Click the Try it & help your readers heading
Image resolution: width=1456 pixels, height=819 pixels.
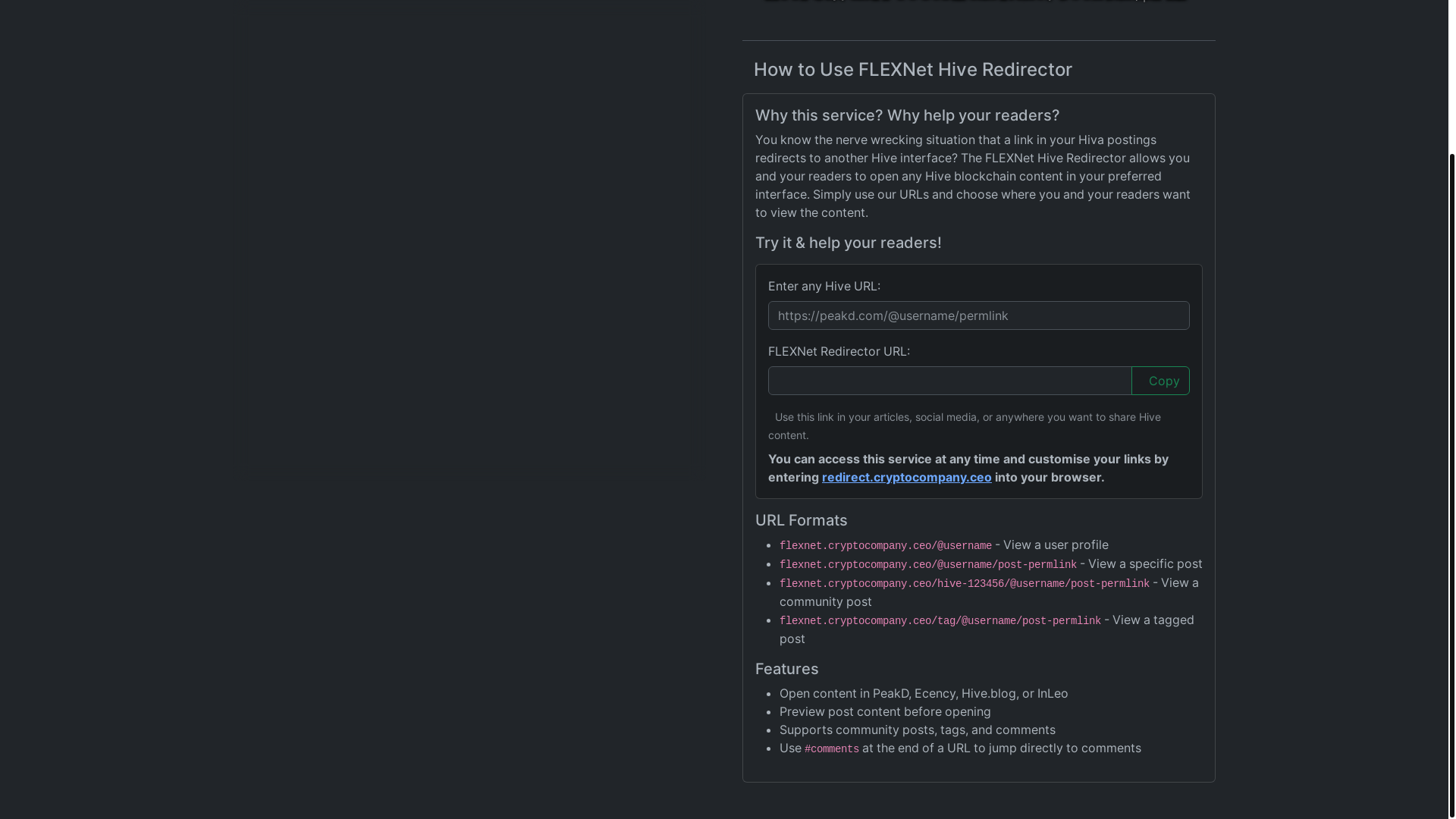848,243
